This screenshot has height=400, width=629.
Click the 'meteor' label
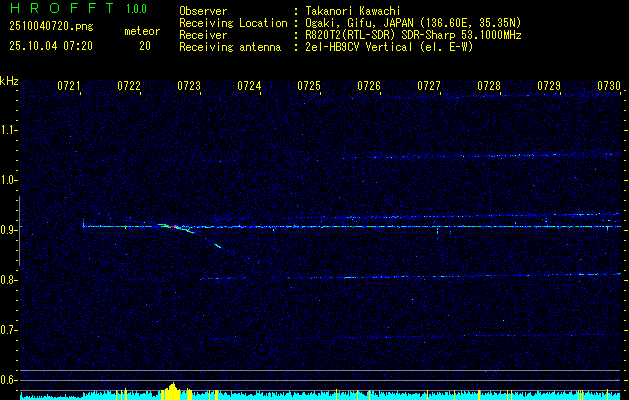142,31
